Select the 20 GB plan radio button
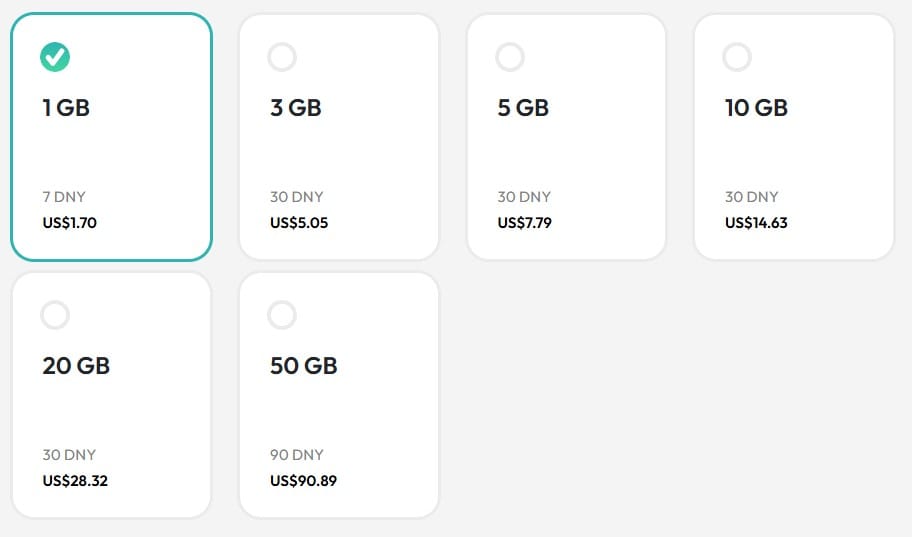The image size is (912, 537). pyautogui.click(x=55, y=315)
